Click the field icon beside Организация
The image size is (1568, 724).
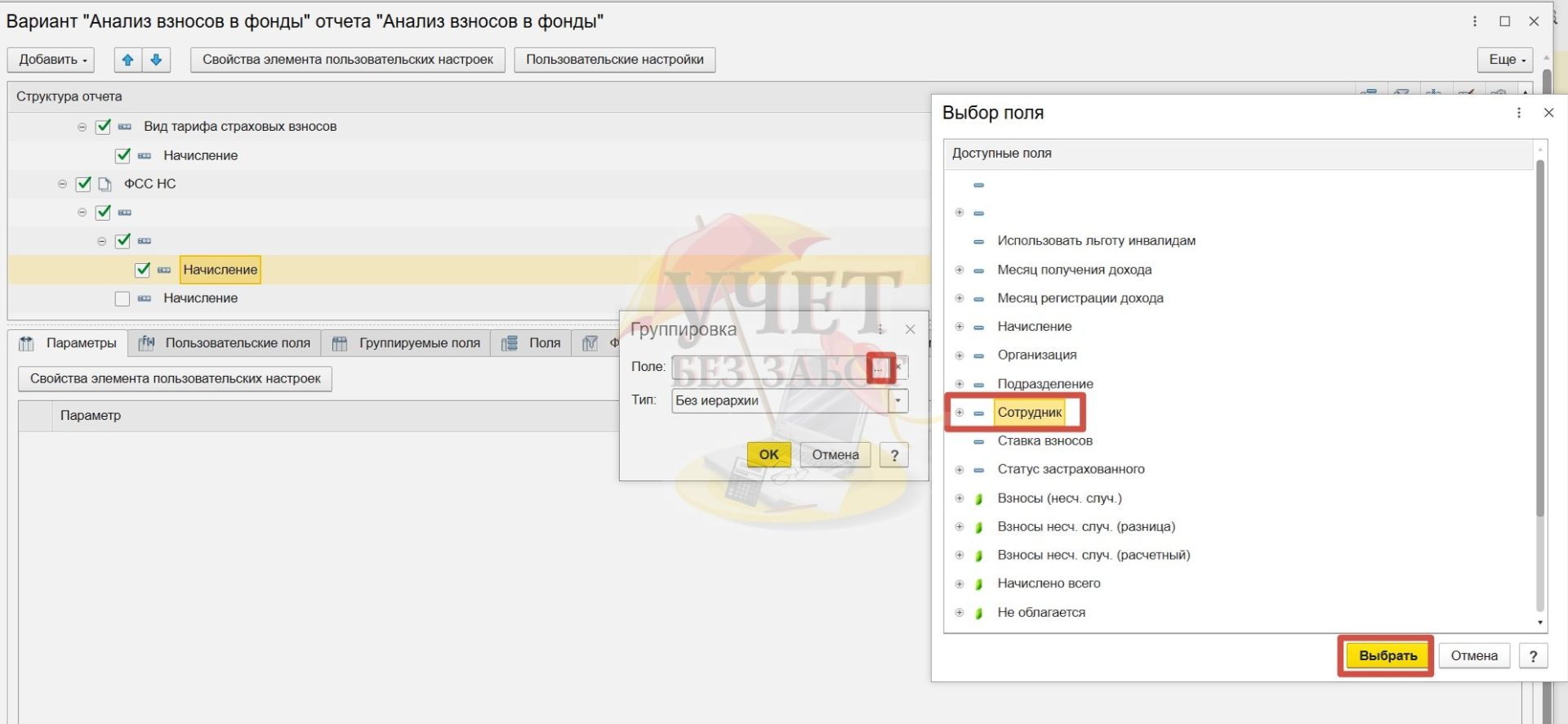978,355
